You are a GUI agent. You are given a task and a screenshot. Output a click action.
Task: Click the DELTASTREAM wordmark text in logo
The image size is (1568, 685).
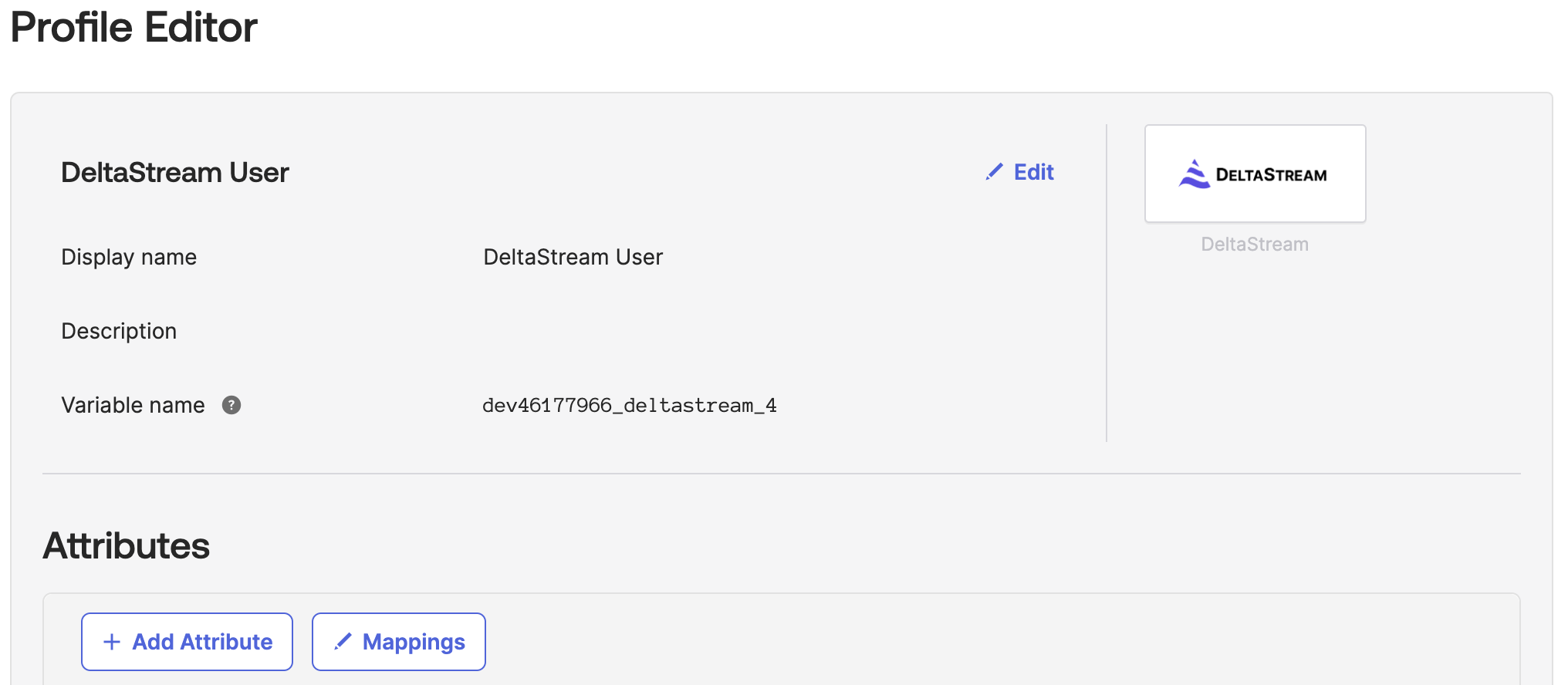(1271, 175)
